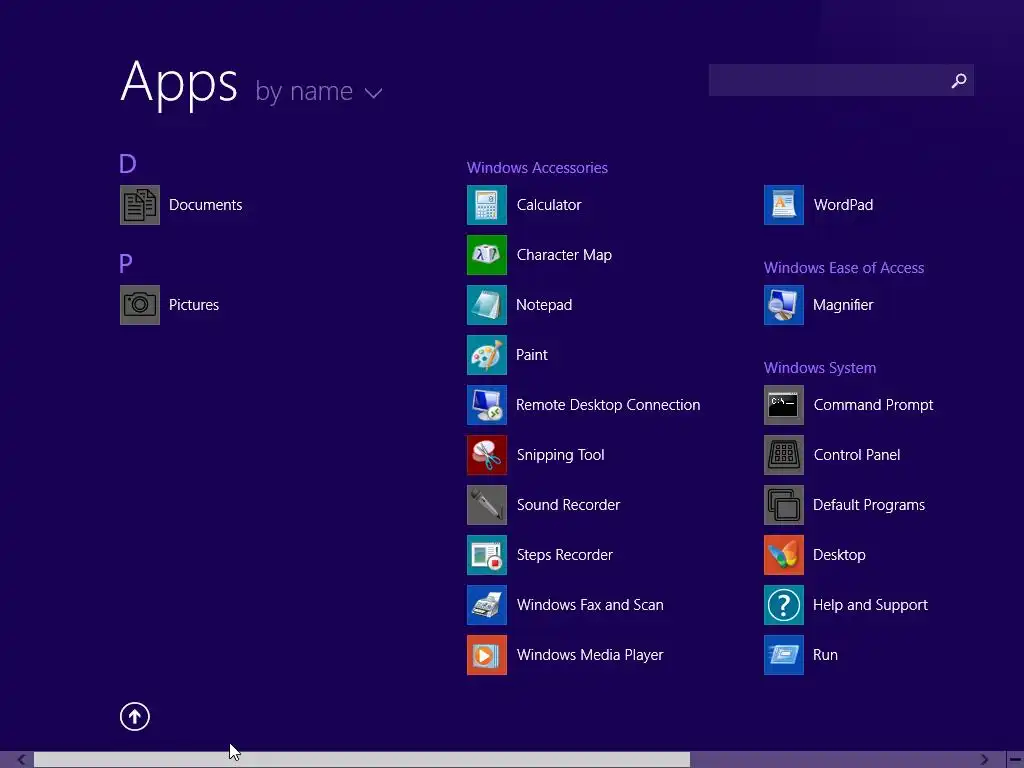Click the 'Calculator' text label
This screenshot has width=1024, height=768.
[x=549, y=205]
